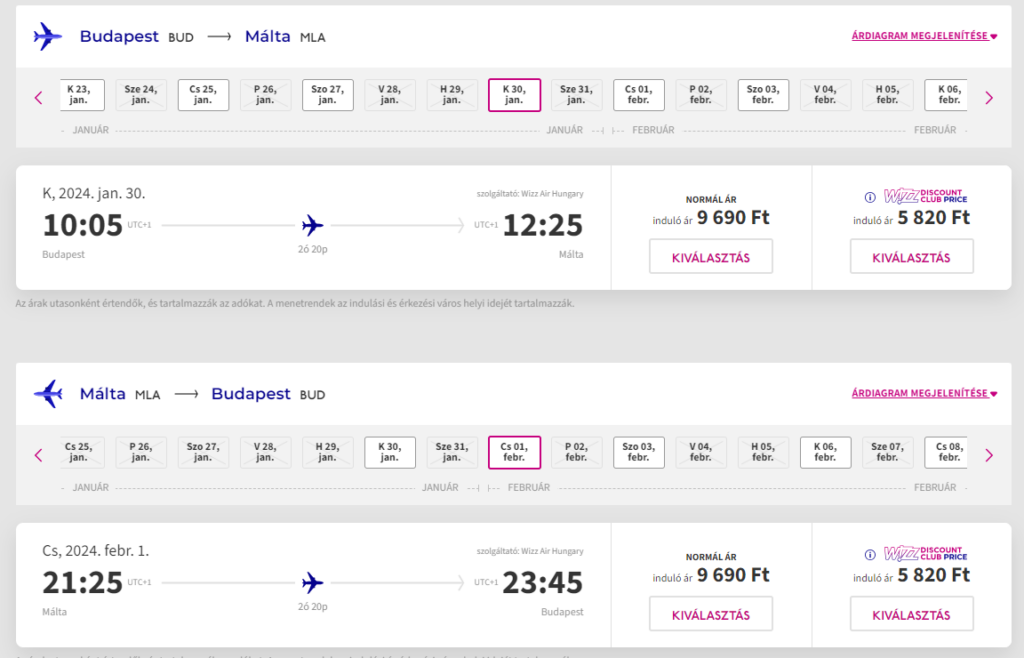Choose outbound Wizz Discount Club Kiválasztás
Screen dimensions: 1024x658
[912, 257]
